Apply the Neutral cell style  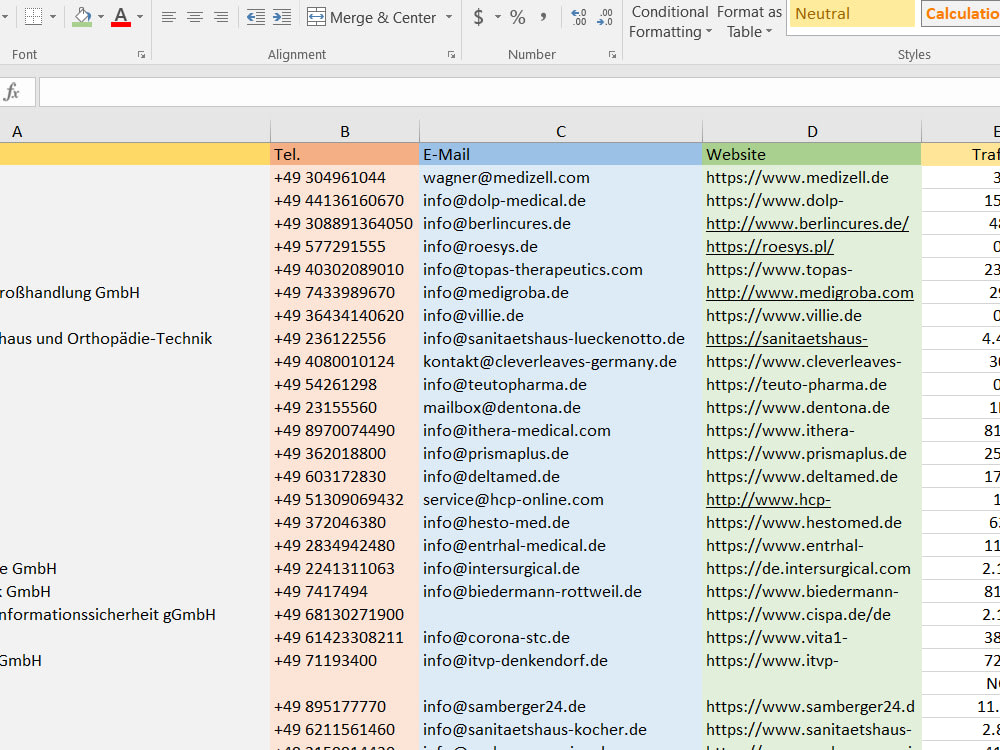pyautogui.click(x=851, y=14)
